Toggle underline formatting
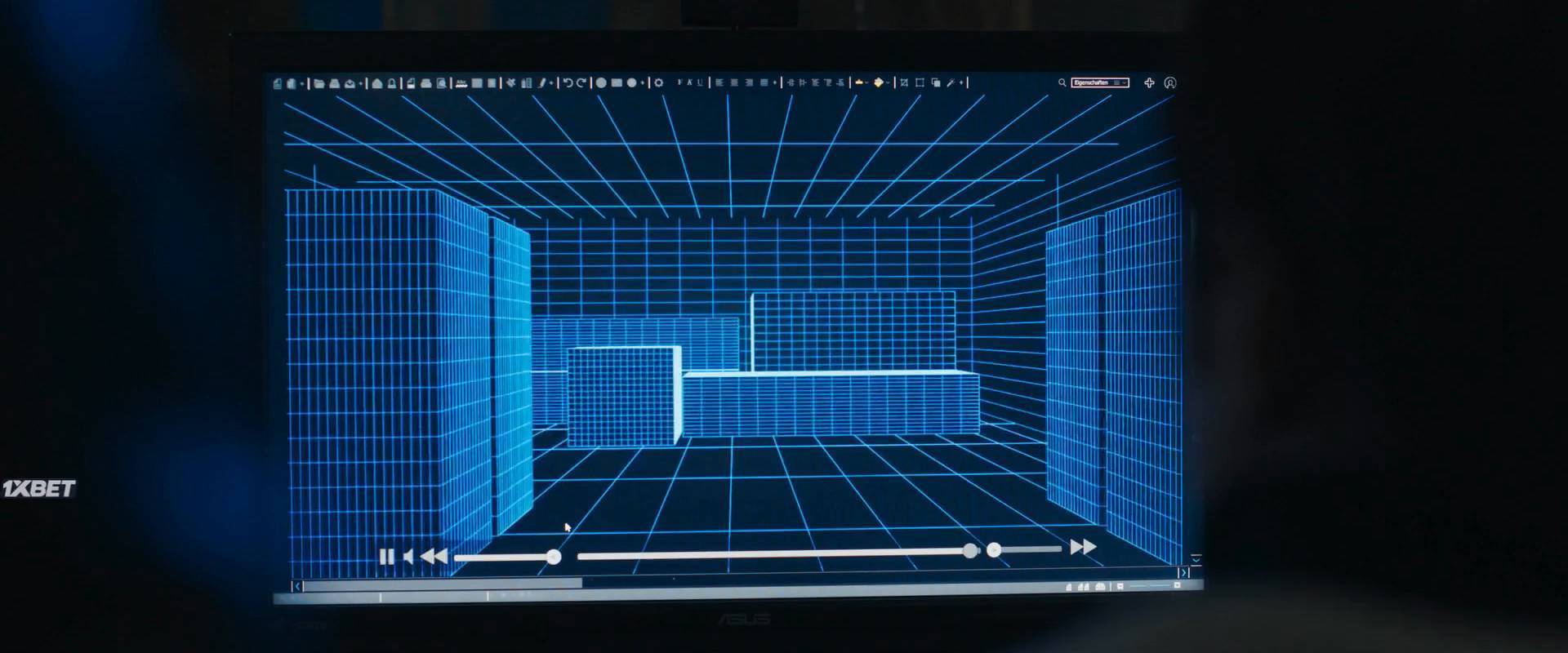Screen dimensions: 1568x653 (700, 82)
